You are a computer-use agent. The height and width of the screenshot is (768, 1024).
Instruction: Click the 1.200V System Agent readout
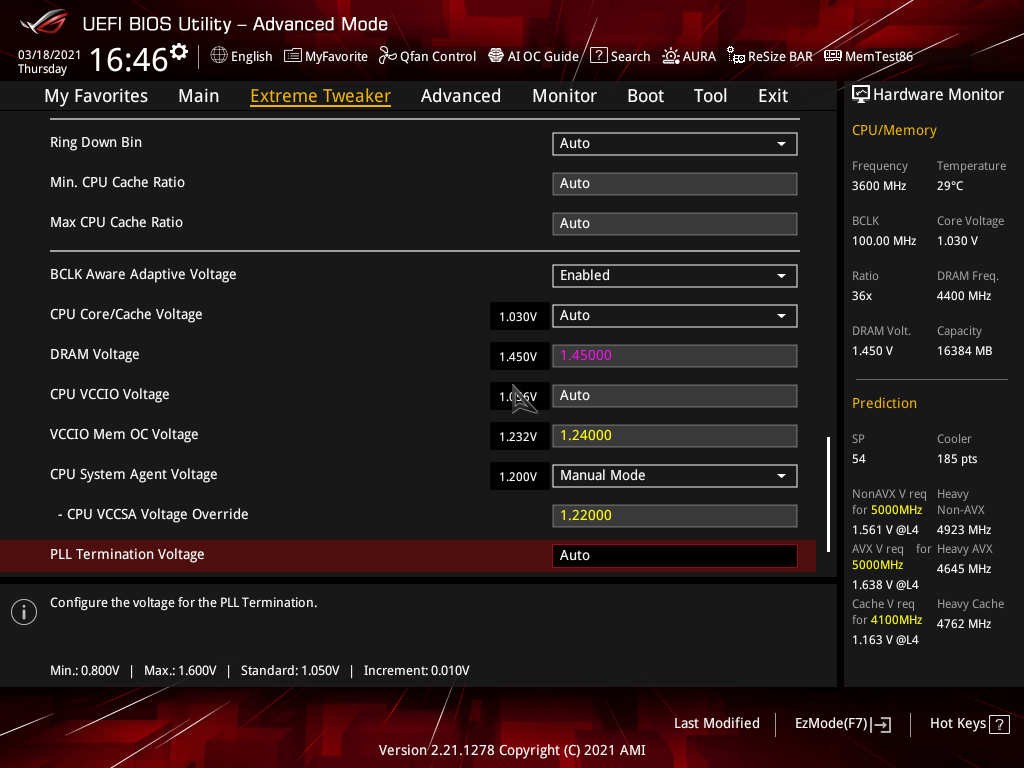pyautogui.click(x=519, y=477)
